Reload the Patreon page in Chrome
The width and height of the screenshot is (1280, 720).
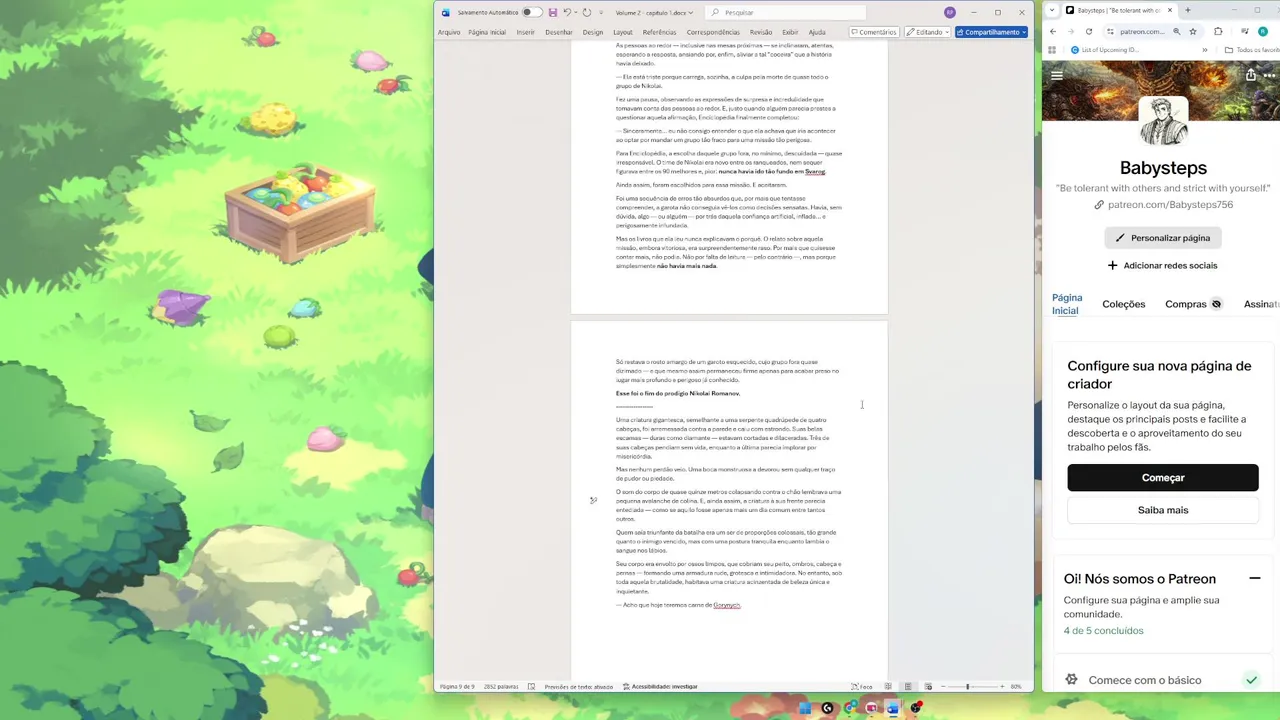pos(1089,31)
